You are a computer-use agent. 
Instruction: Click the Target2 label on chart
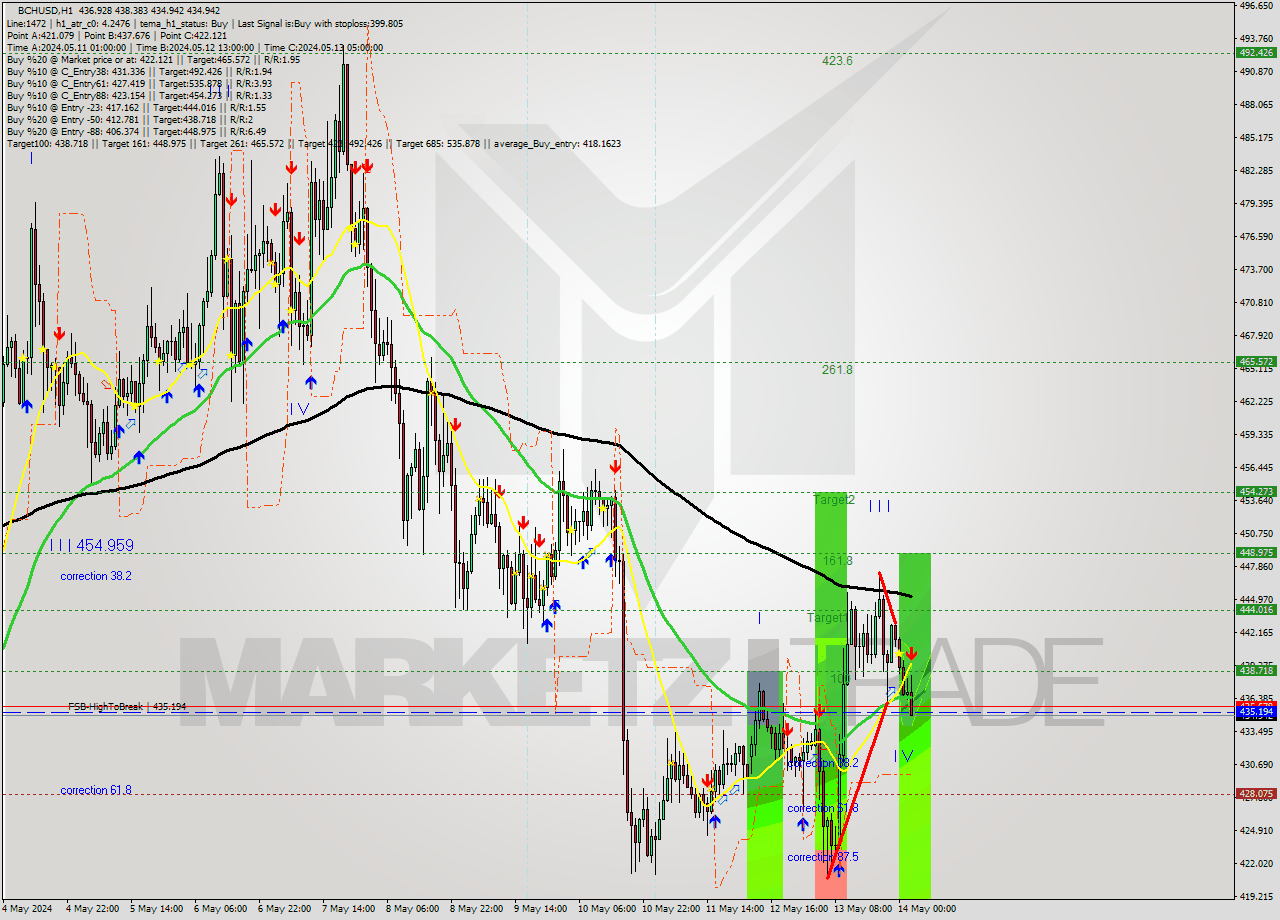[x=834, y=499]
